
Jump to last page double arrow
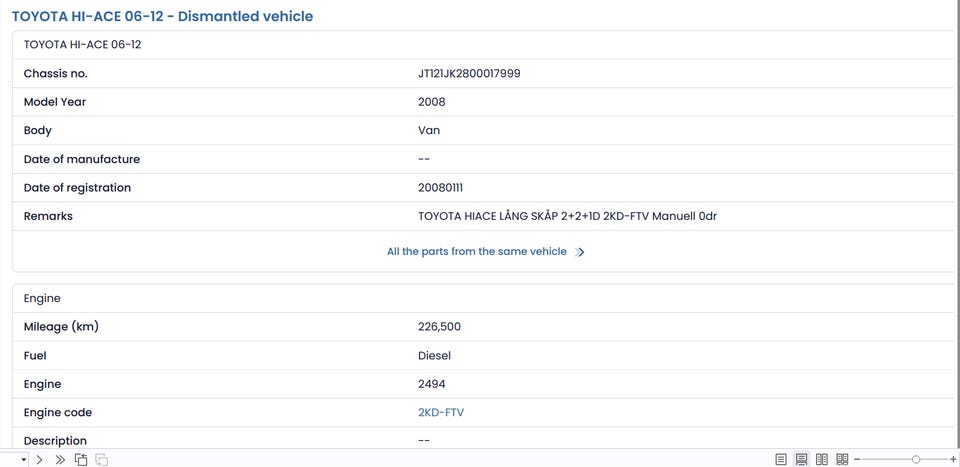point(60,460)
